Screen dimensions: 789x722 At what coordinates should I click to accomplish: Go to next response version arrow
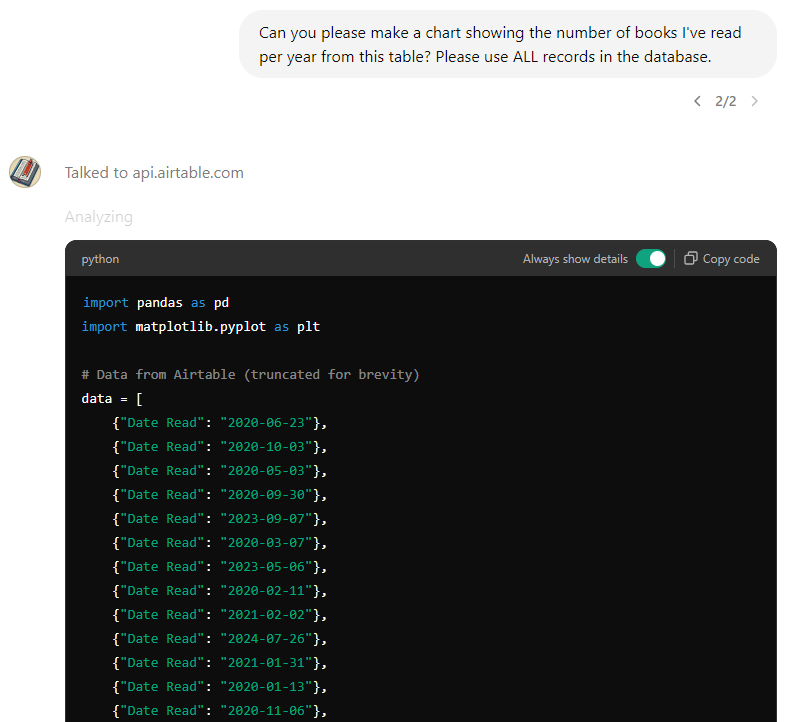tap(754, 101)
